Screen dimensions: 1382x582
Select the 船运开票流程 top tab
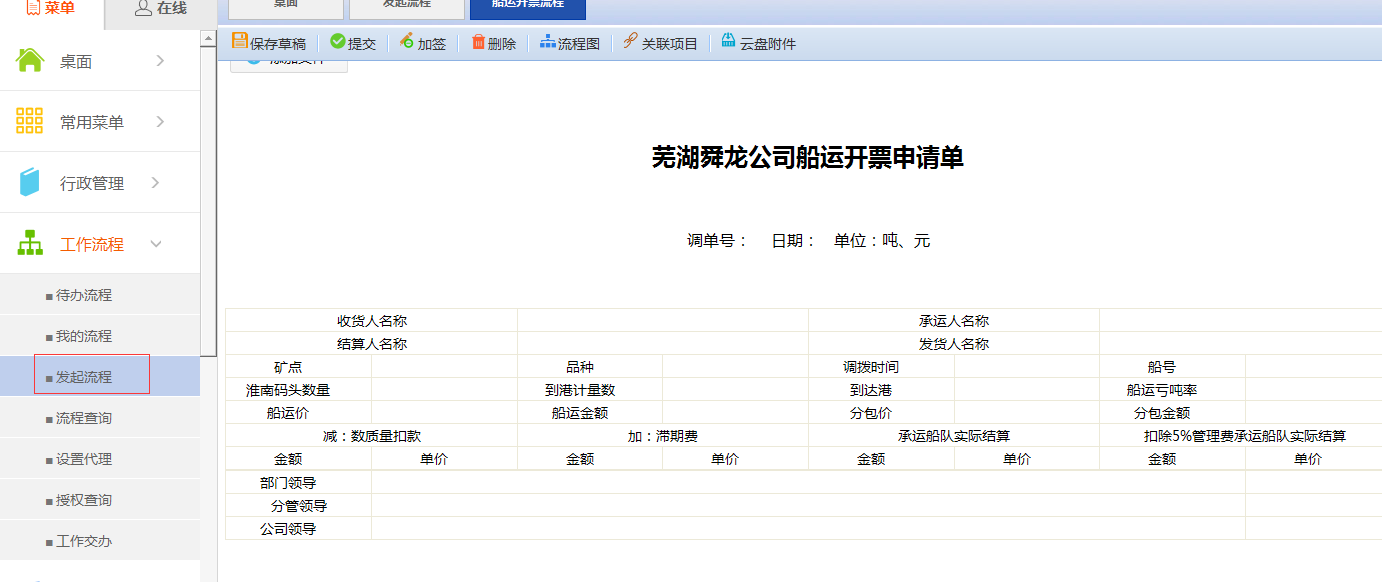click(x=528, y=8)
